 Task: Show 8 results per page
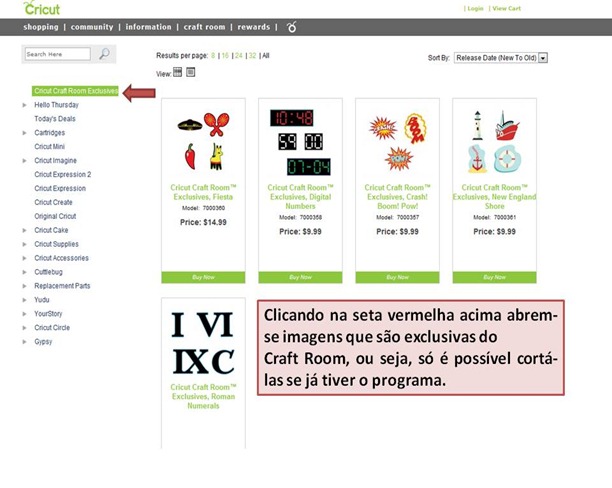click(213, 55)
